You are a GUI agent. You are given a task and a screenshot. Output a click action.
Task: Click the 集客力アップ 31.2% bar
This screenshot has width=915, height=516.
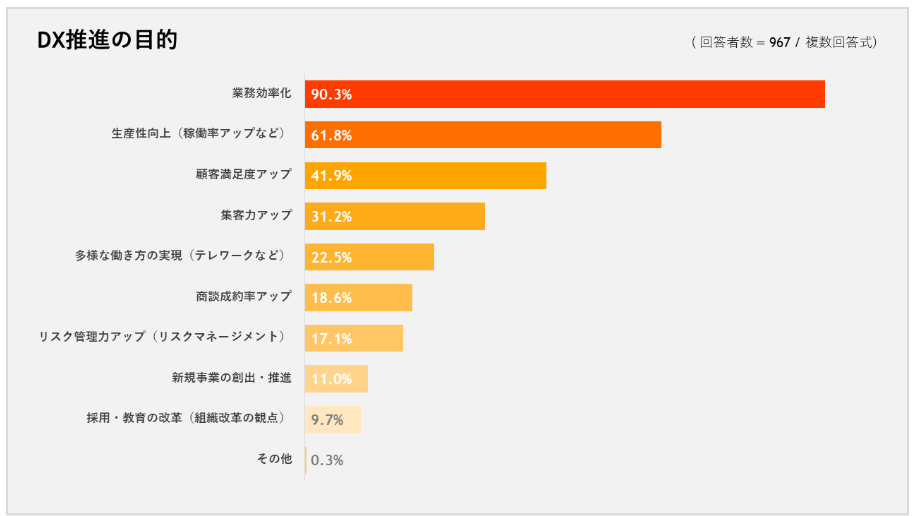tap(395, 216)
